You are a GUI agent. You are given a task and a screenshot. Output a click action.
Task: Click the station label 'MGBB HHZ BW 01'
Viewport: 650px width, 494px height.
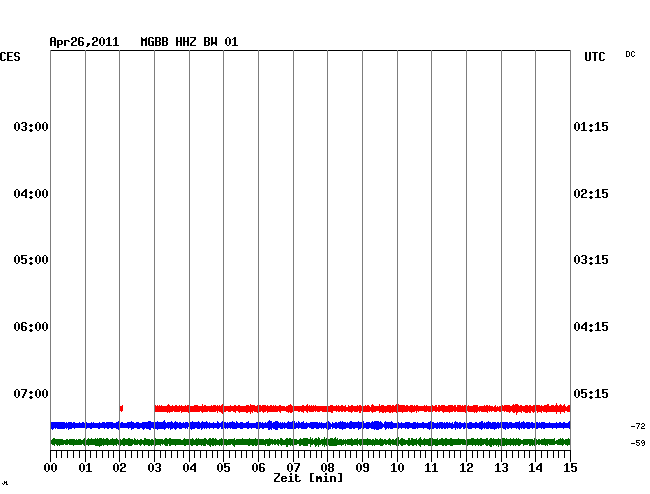189,42
